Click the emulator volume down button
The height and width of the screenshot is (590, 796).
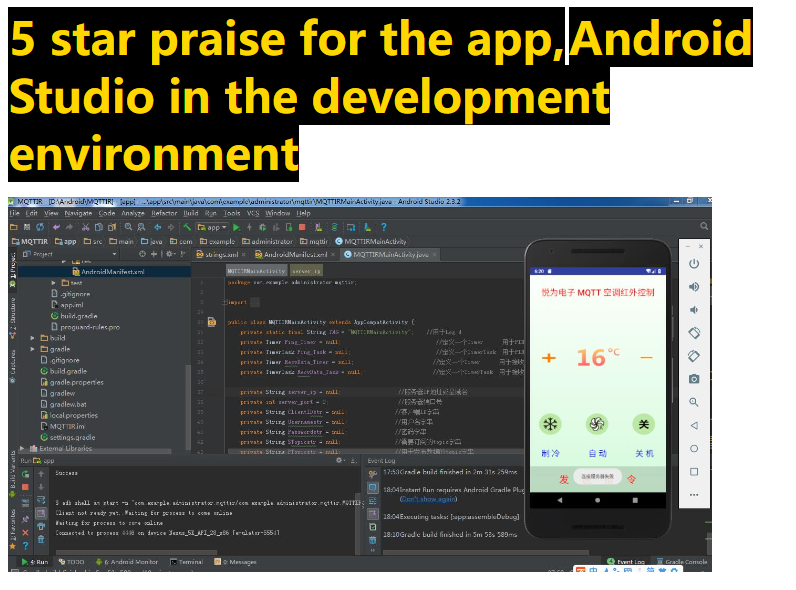(x=694, y=310)
